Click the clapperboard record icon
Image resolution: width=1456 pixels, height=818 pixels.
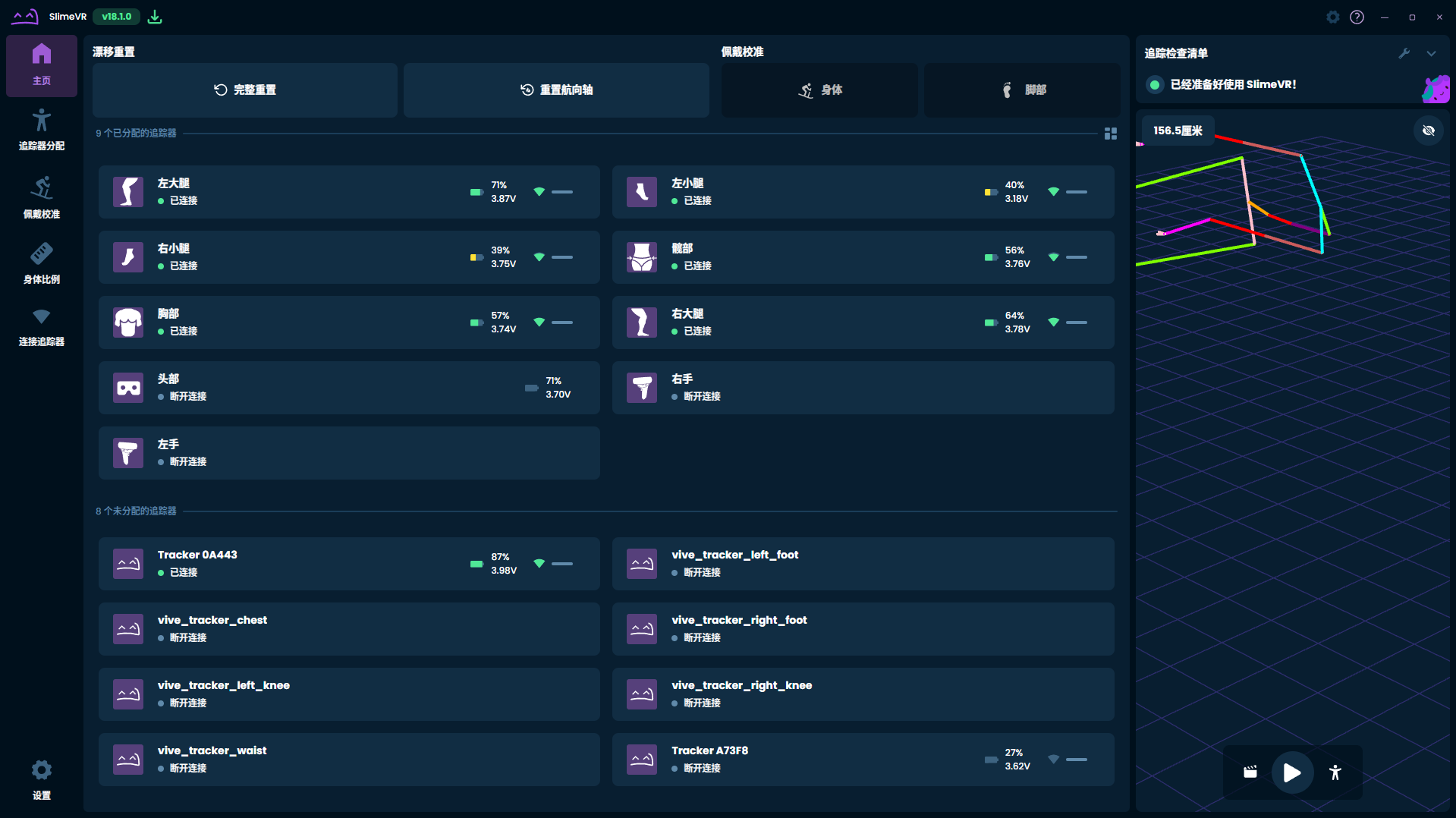pos(1250,772)
